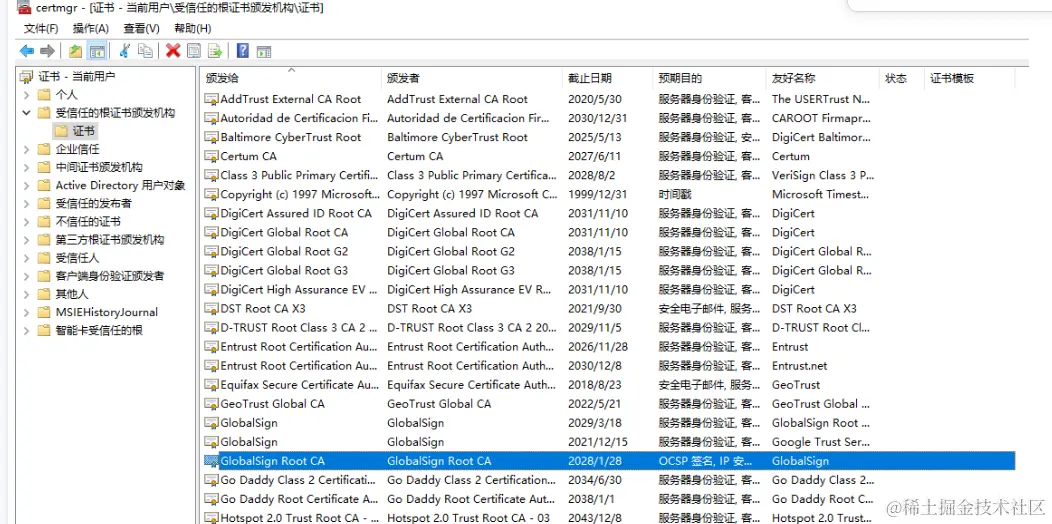
Task: Select Hotspot 2.0 Trust Root CA row
Action: click(607, 517)
